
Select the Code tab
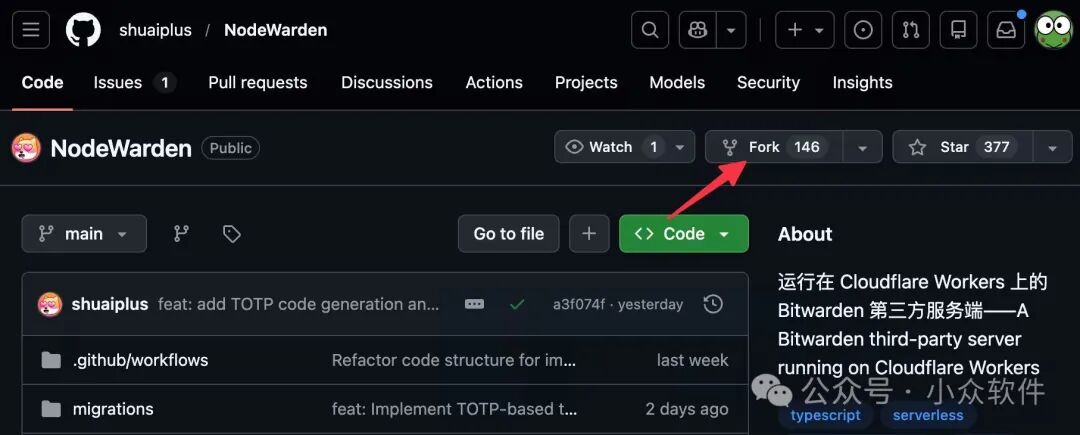(x=43, y=83)
